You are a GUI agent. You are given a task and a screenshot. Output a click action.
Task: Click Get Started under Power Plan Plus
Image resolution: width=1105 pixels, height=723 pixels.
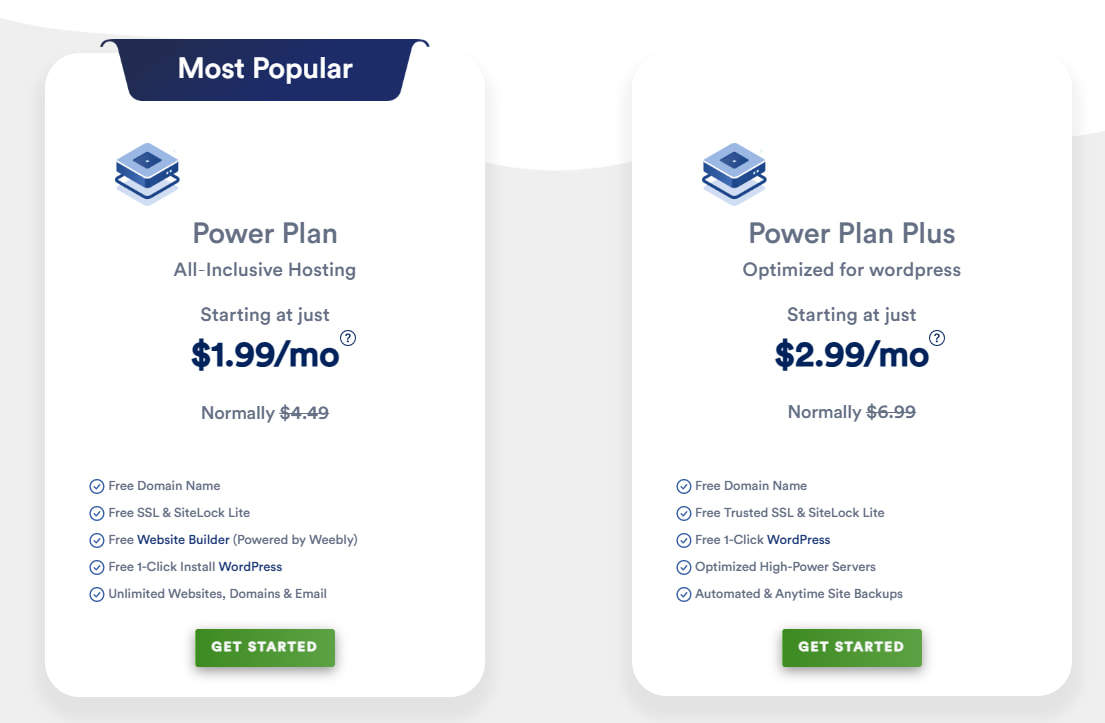coord(851,647)
